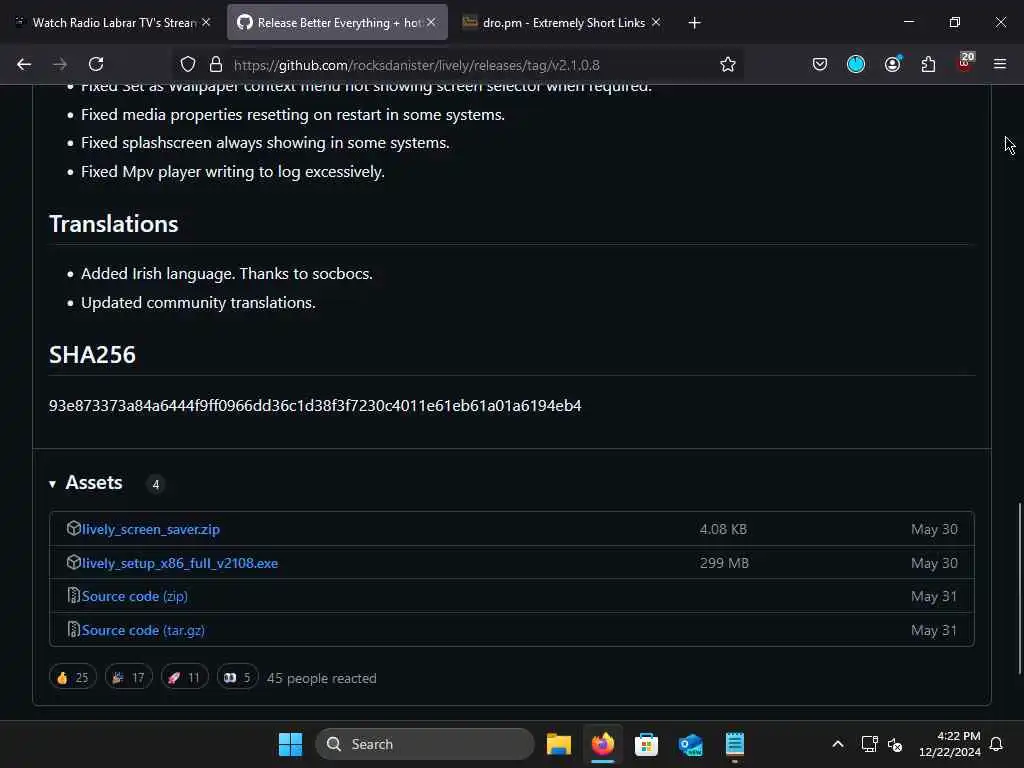The width and height of the screenshot is (1024, 768).
Task: Open the Pocket save icon
Action: [x=820, y=64]
